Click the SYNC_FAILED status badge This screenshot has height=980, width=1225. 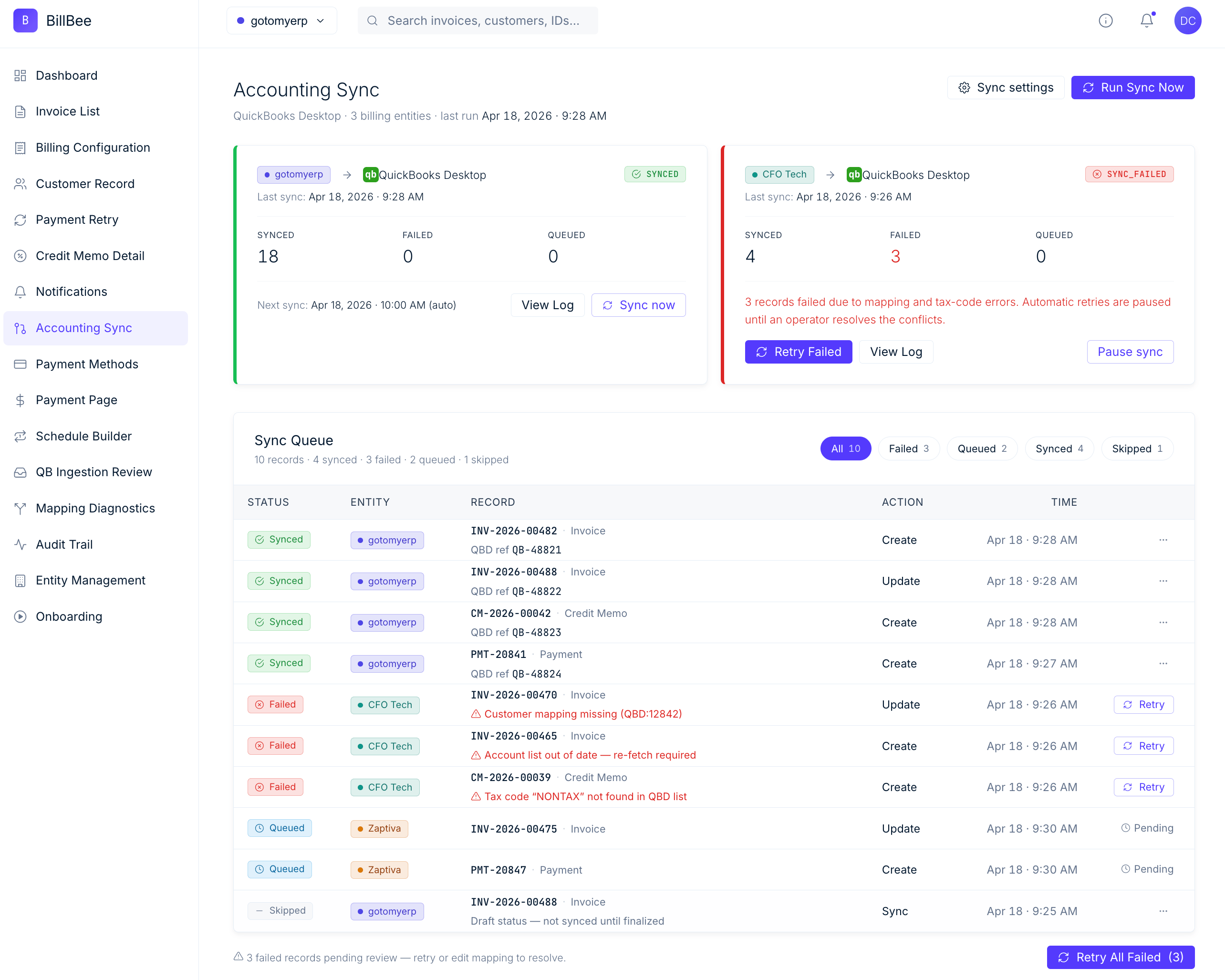click(1130, 175)
